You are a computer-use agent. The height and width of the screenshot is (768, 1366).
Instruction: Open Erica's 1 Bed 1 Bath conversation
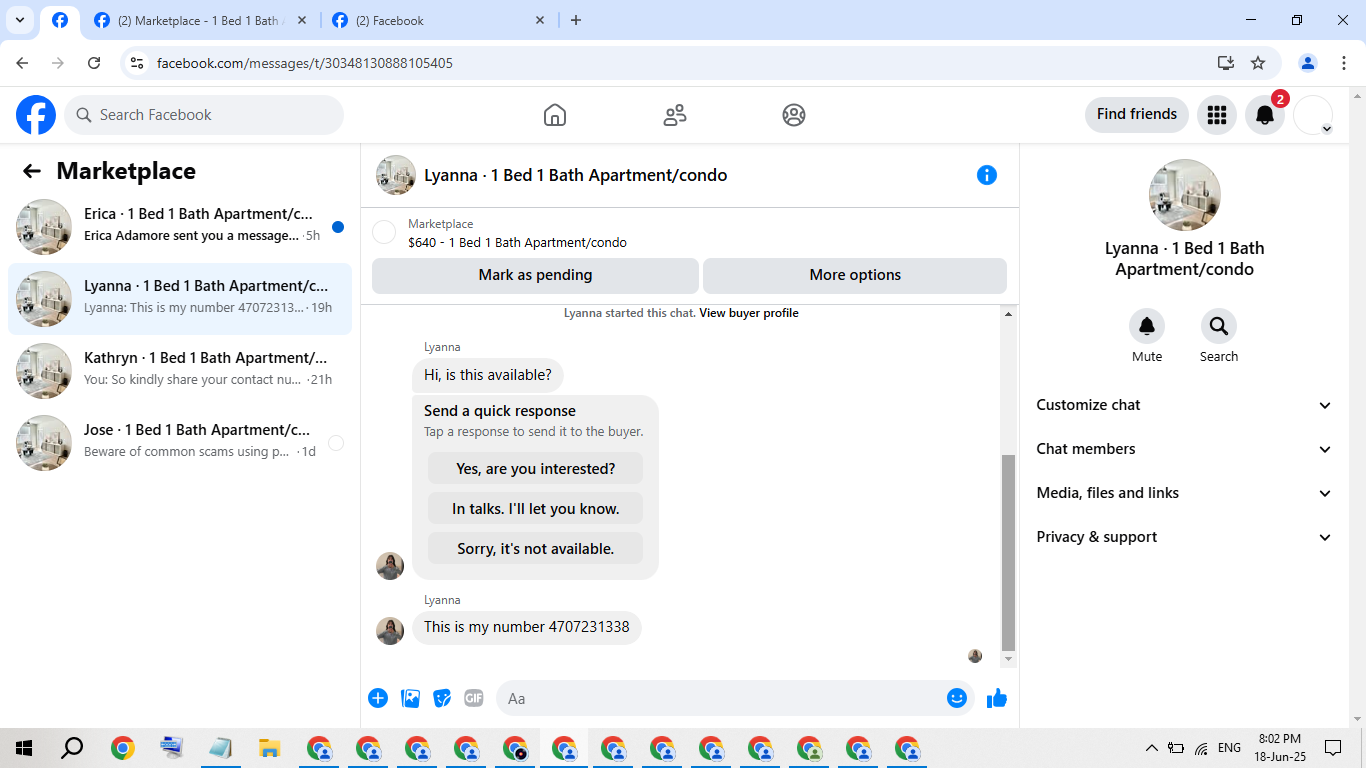(180, 227)
